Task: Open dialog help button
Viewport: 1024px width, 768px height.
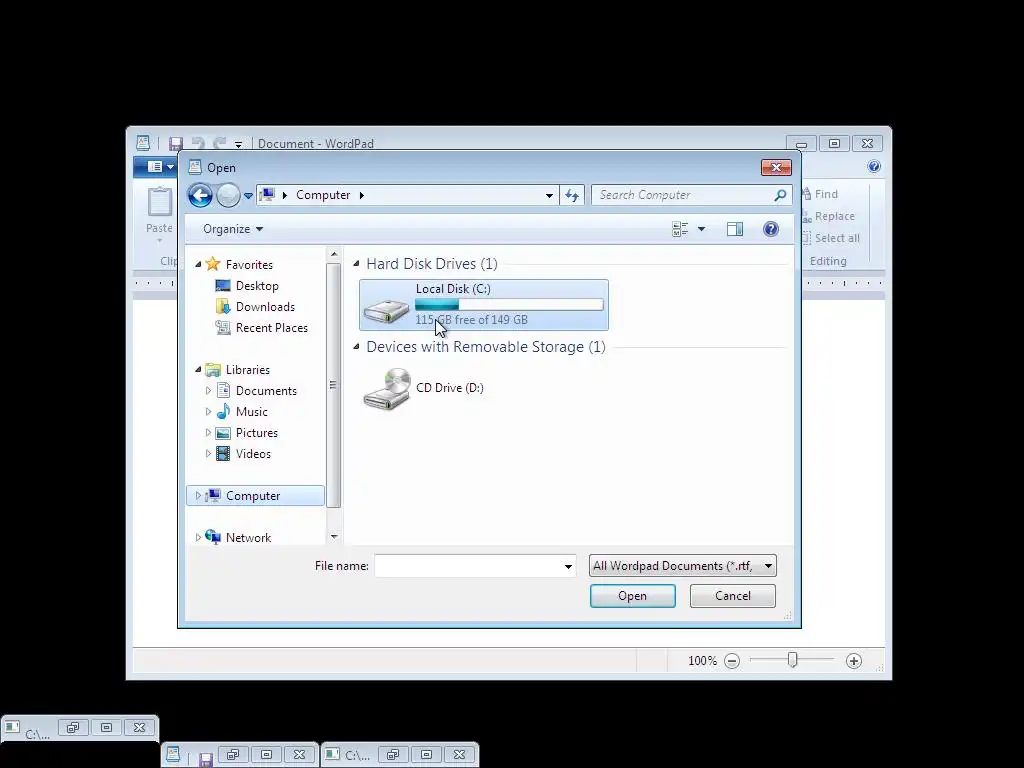Action: tap(771, 229)
